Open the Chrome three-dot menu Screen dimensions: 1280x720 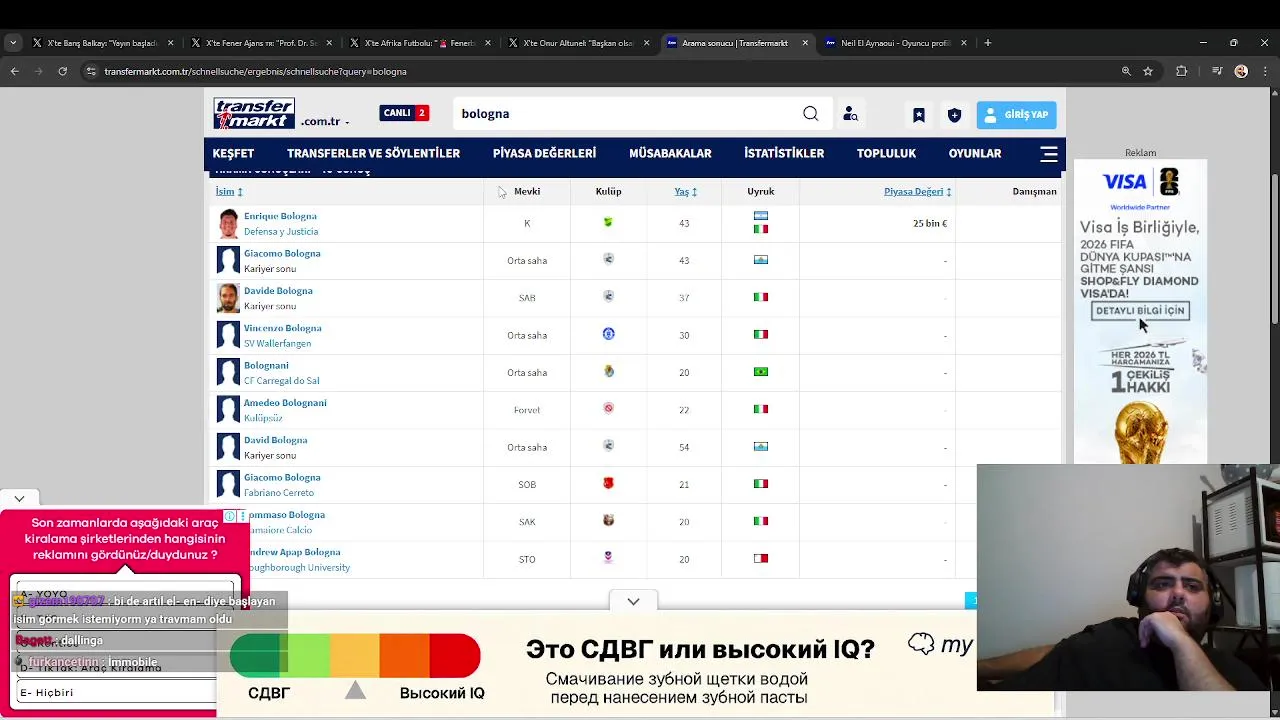coord(1265,71)
